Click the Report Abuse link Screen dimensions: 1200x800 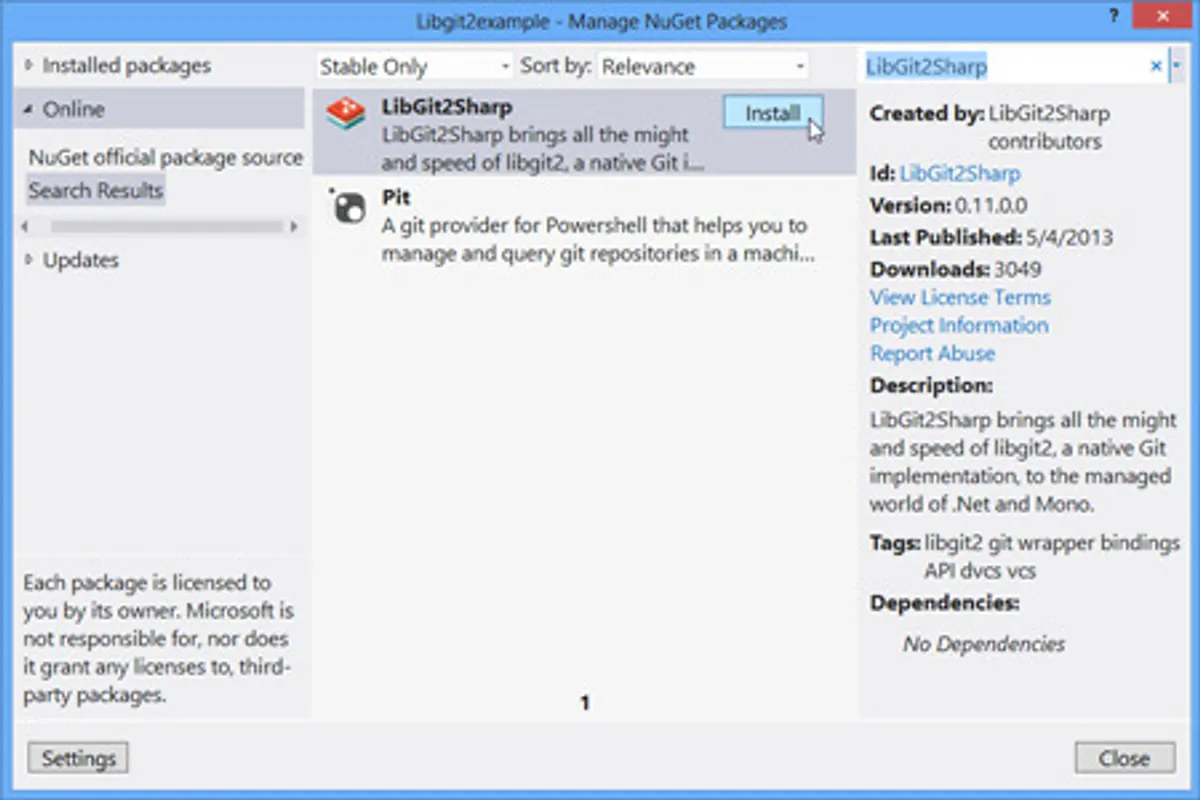click(x=932, y=353)
